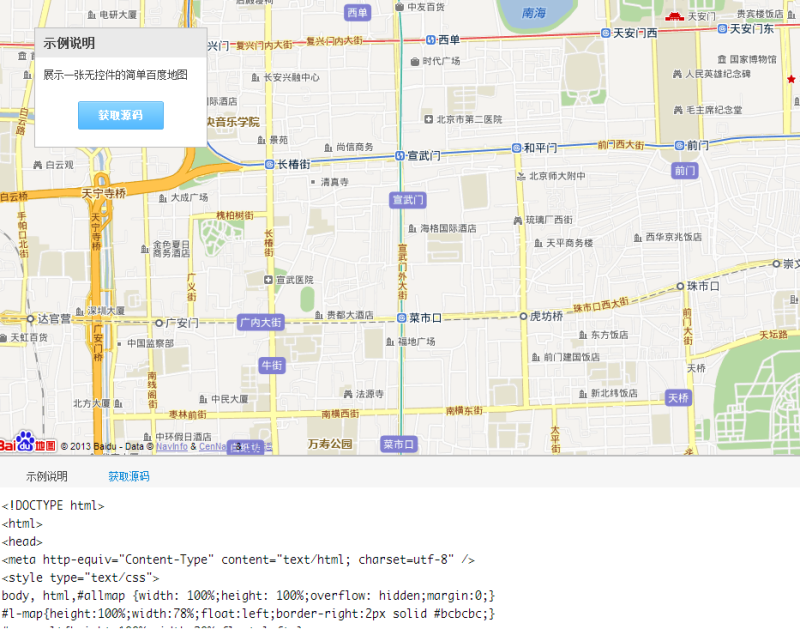Viewport: 800px width, 629px height.
Task: Click the 西单 subway station marker
Action: [430, 40]
